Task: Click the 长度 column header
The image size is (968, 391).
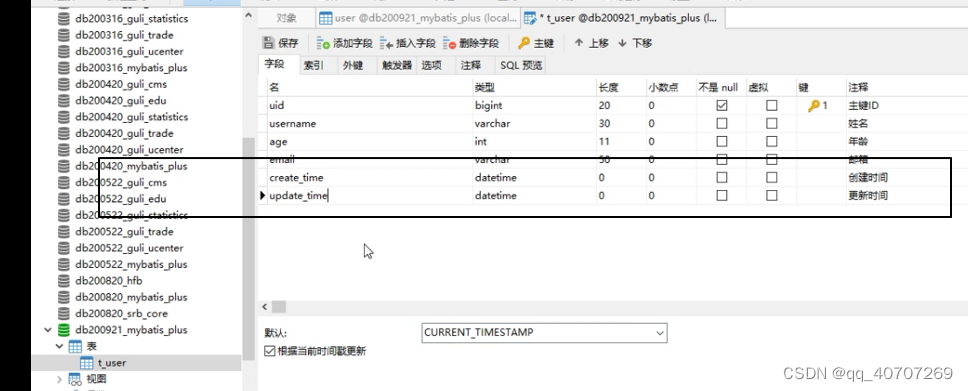Action: [620, 88]
